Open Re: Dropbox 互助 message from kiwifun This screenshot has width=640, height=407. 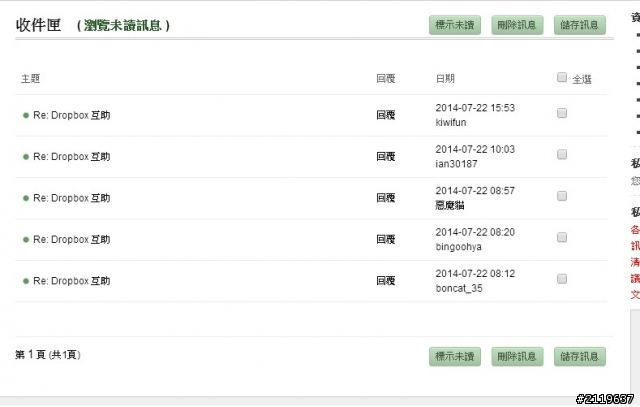tap(71, 116)
